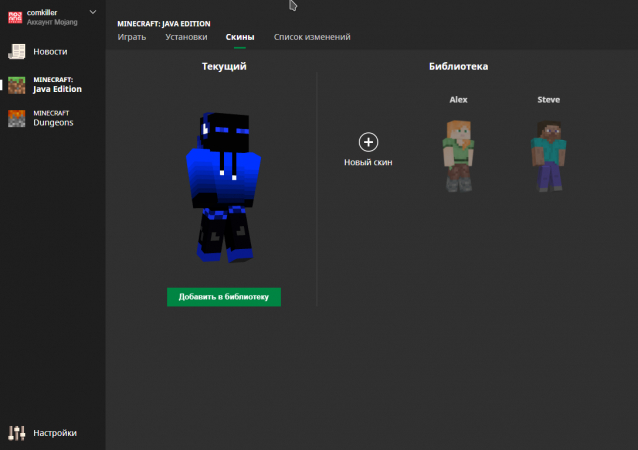Click the Minecraft Dungeons icon

(17, 118)
